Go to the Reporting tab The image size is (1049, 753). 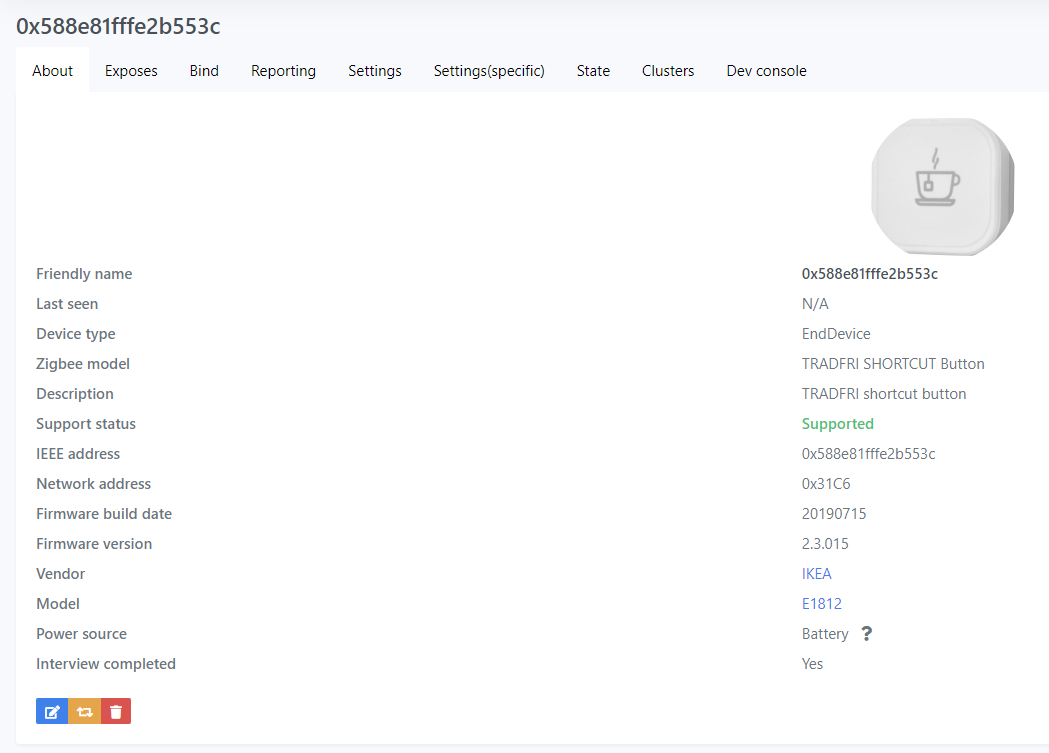point(284,71)
